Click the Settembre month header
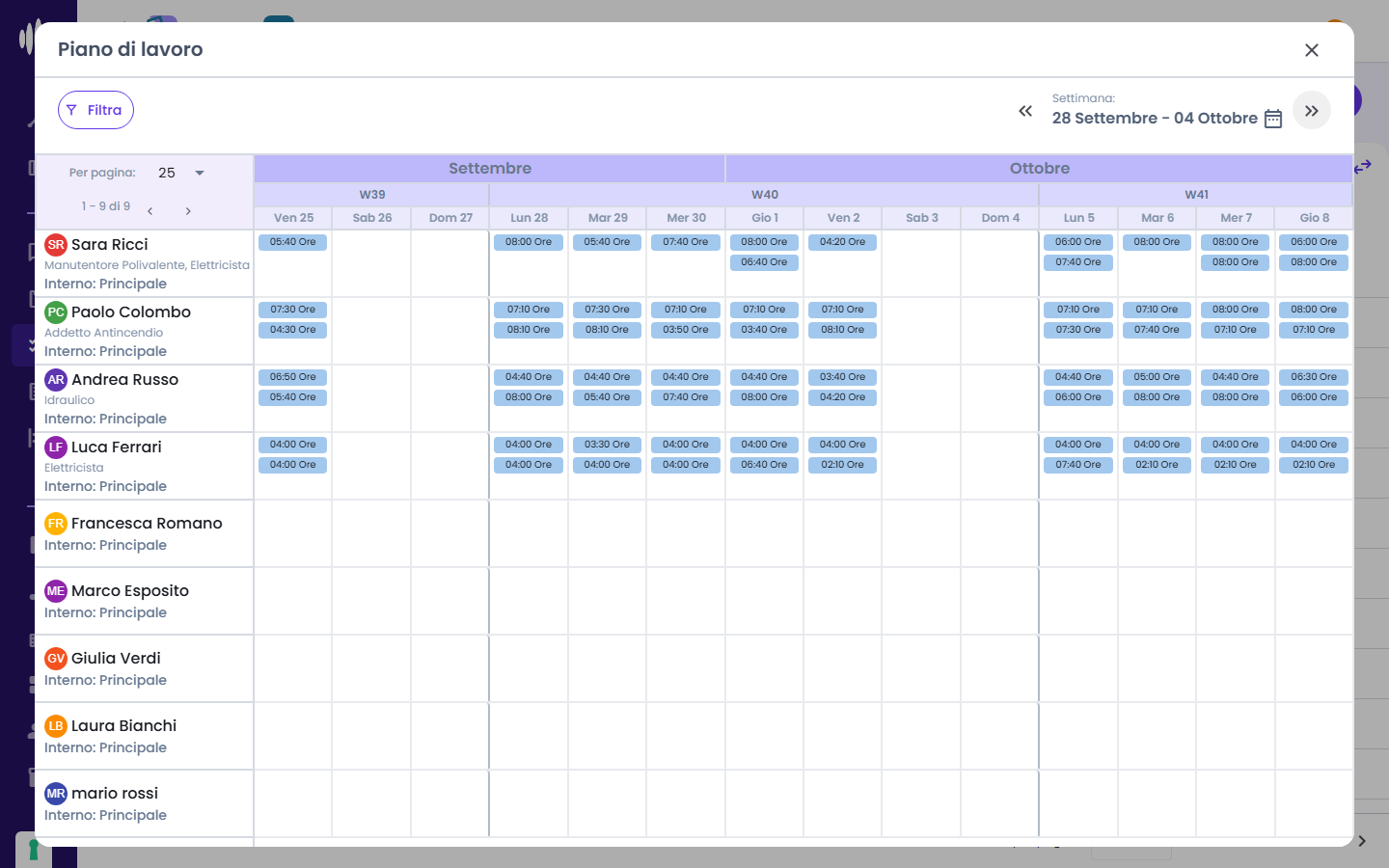 [490, 169]
